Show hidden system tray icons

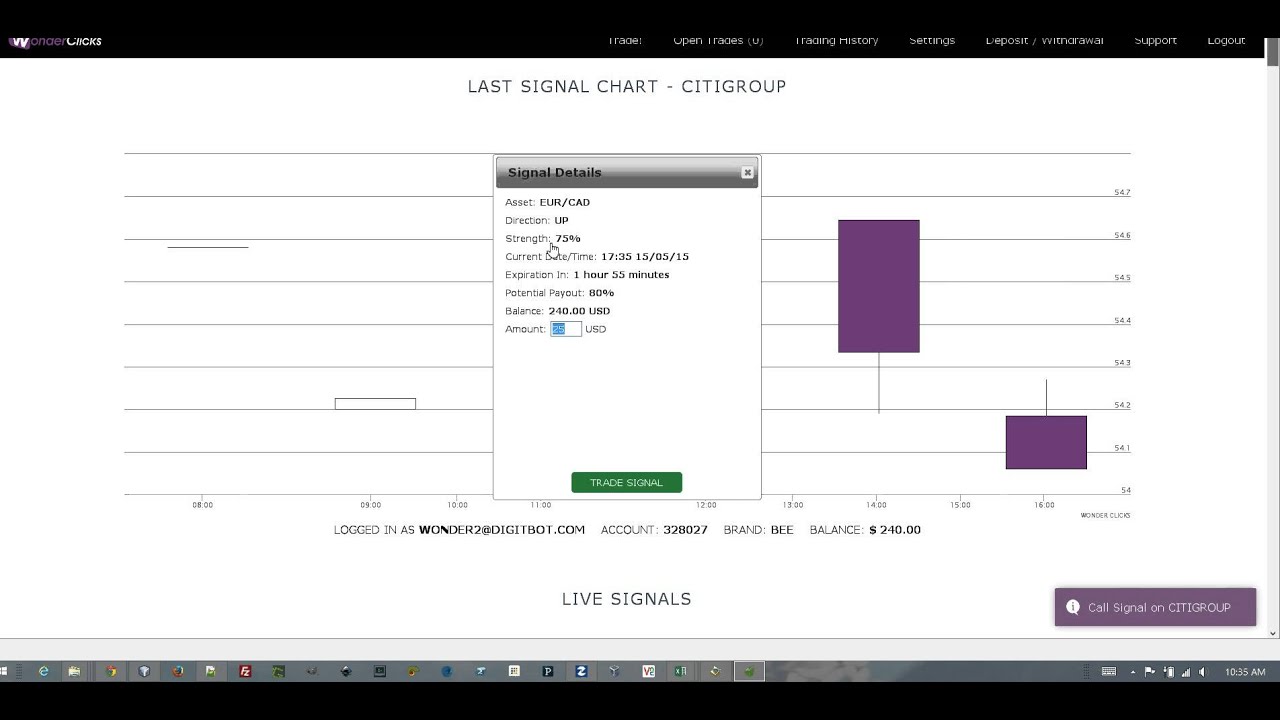1133,672
